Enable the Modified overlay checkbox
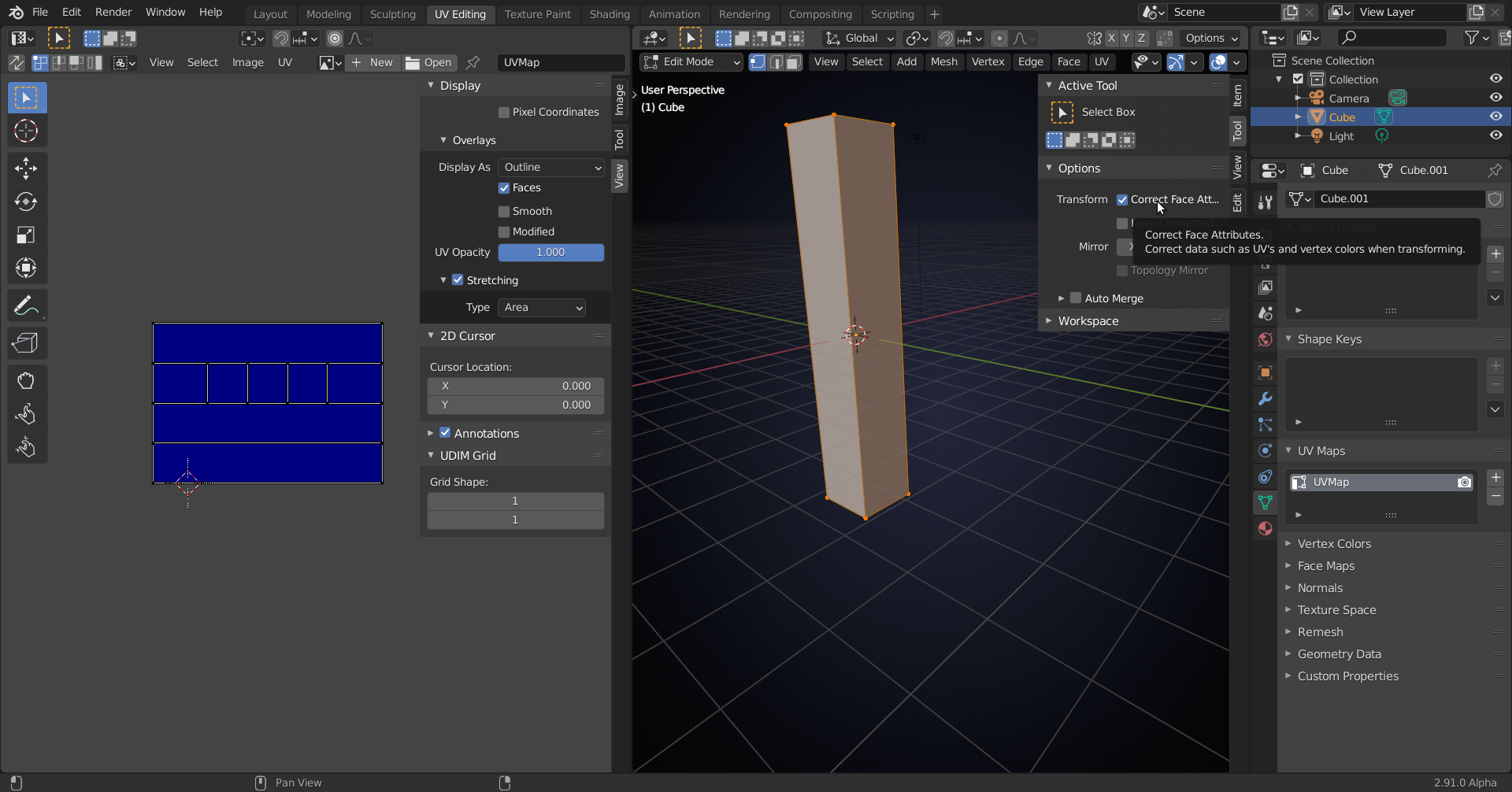The width and height of the screenshot is (1512, 792). tap(504, 232)
